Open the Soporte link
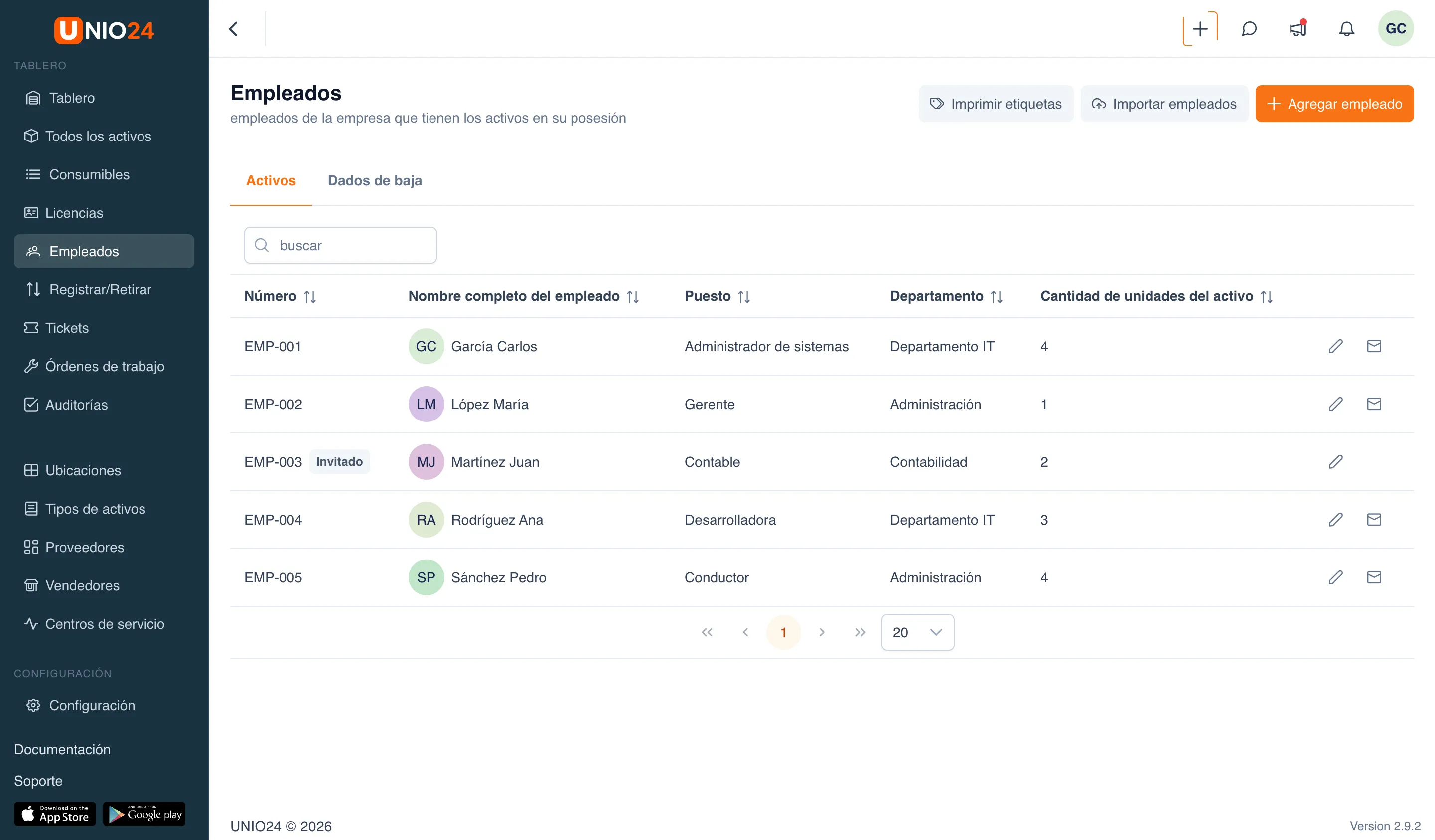 point(38,781)
